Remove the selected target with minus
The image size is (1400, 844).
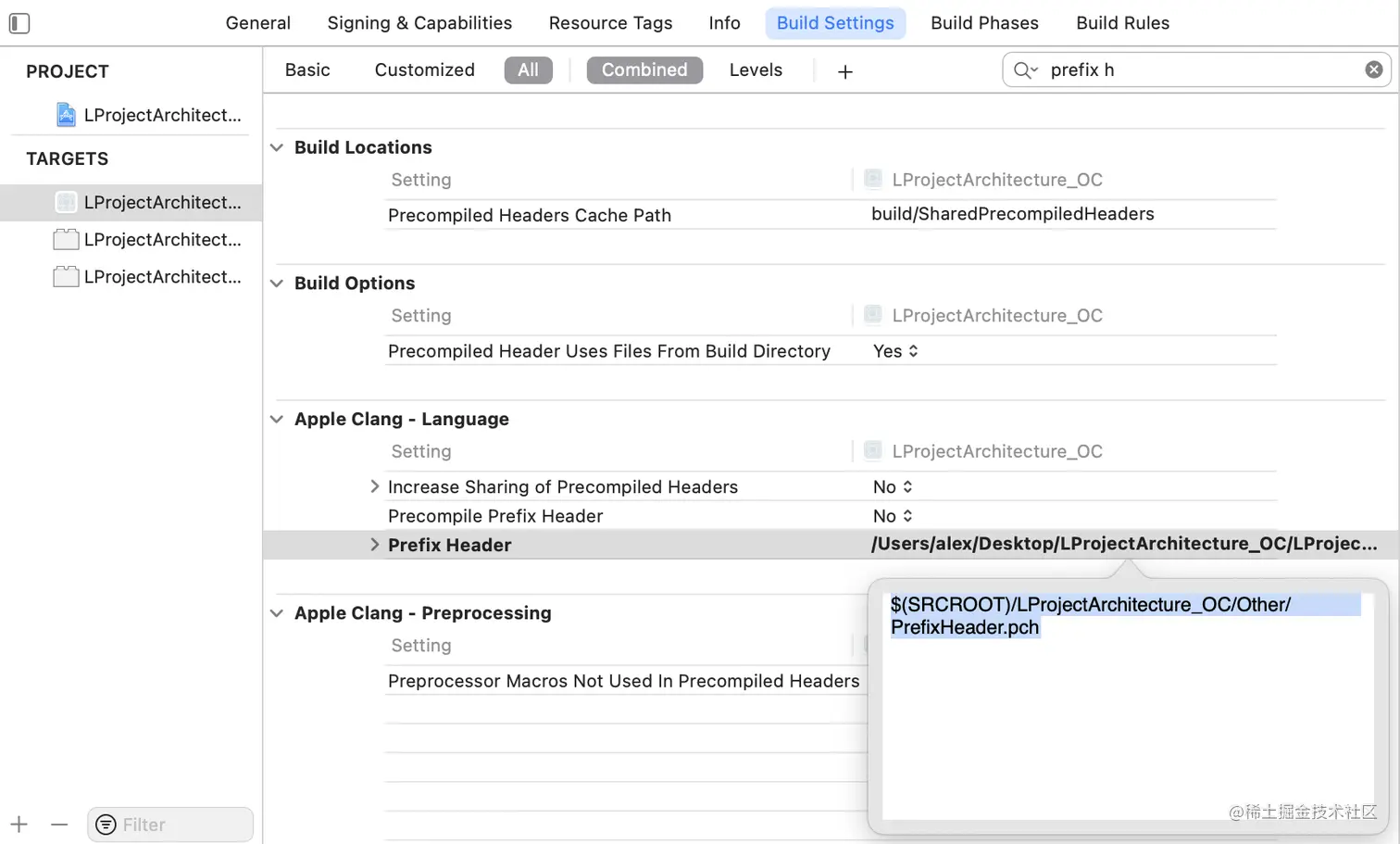pos(59,824)
